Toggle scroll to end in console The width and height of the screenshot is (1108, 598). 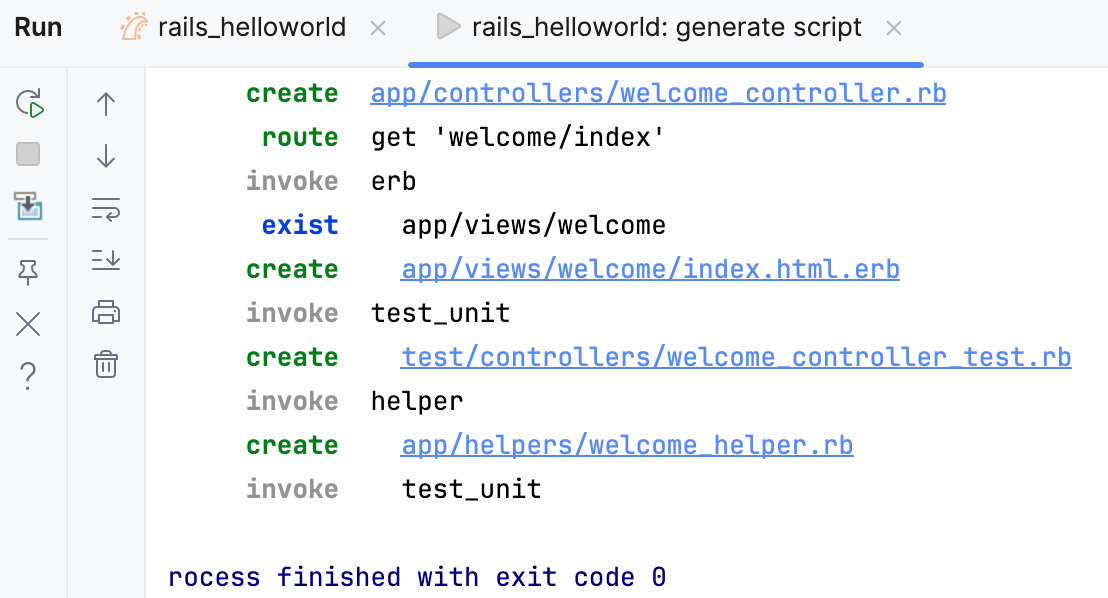click(105, 261)
